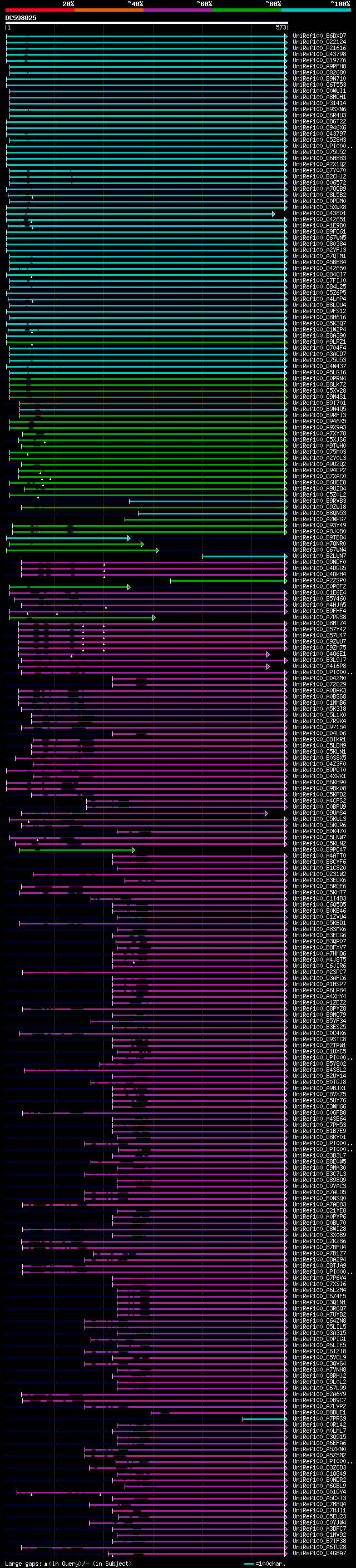The image size is (356, 1568).
Task: Select hit label UniRef100_Q43798
Action: (319, 54)
